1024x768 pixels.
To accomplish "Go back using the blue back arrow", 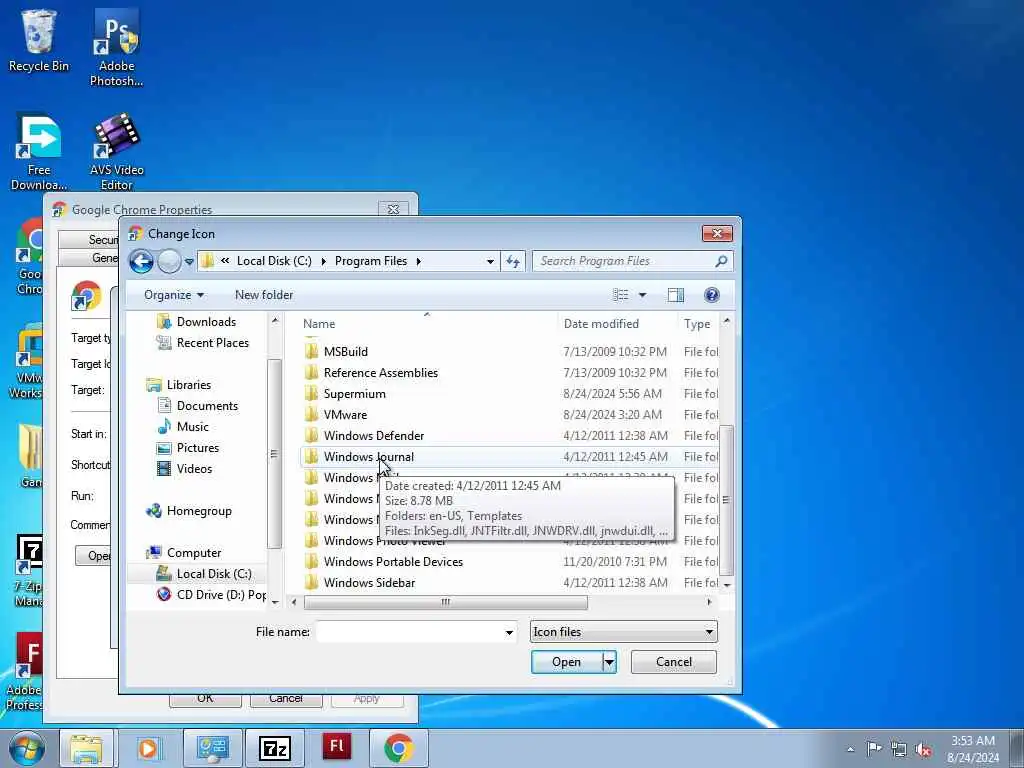I will coord(141,261).
